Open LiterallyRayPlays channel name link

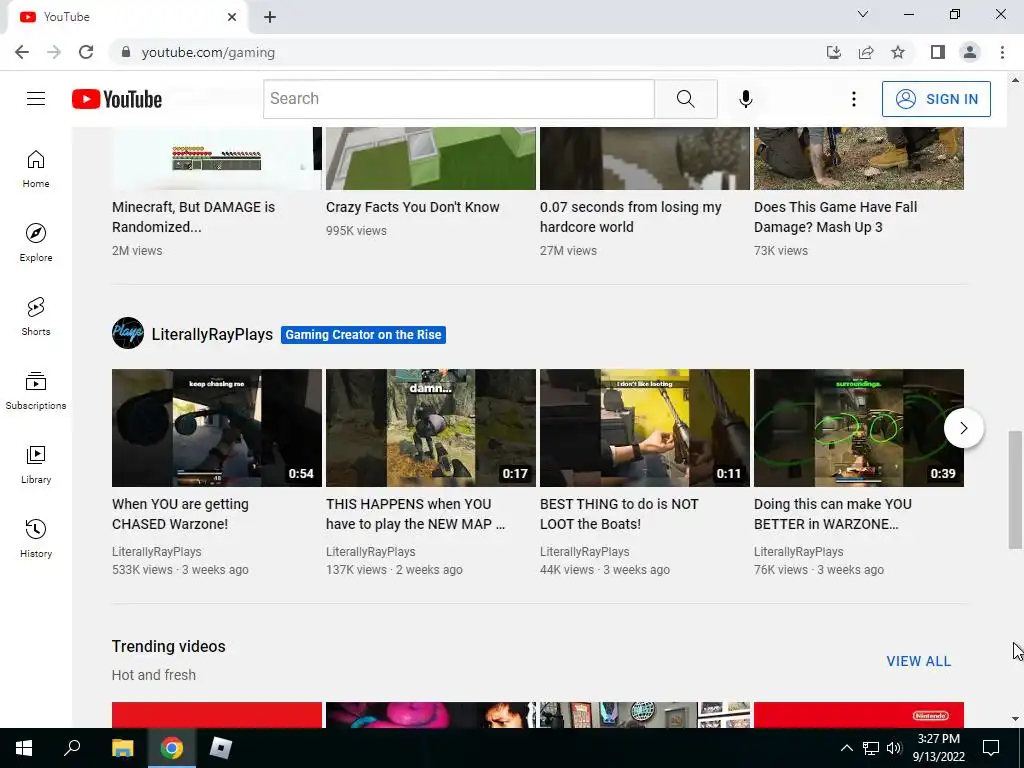point(212,334)
